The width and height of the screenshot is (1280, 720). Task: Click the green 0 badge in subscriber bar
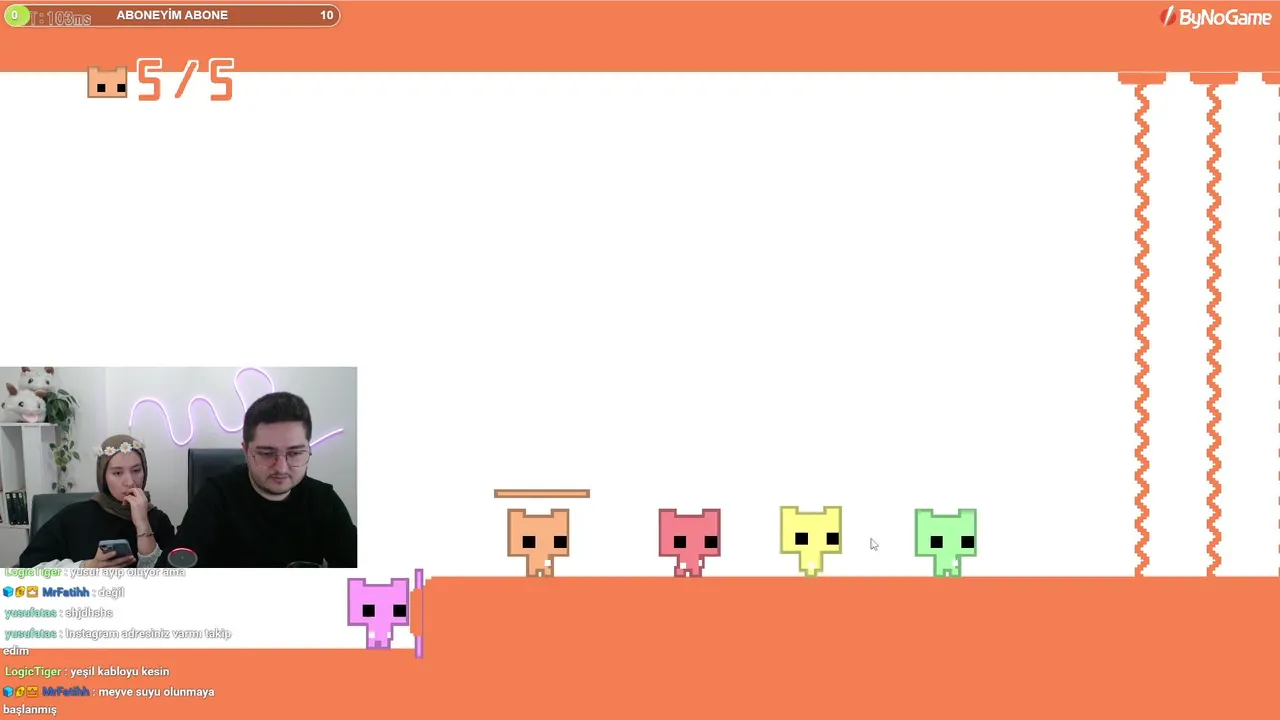coord(14,15)
